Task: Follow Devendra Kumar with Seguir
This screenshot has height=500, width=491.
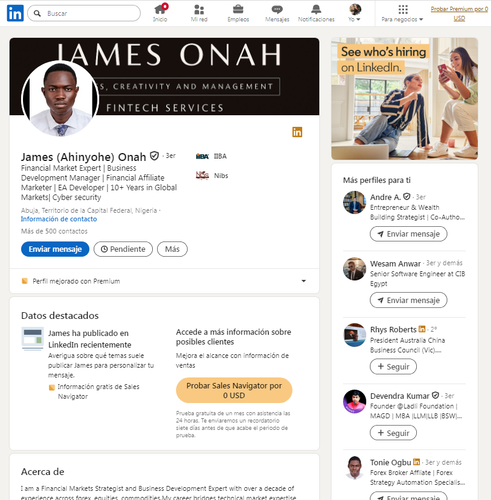Action: (x=393, y=433)
